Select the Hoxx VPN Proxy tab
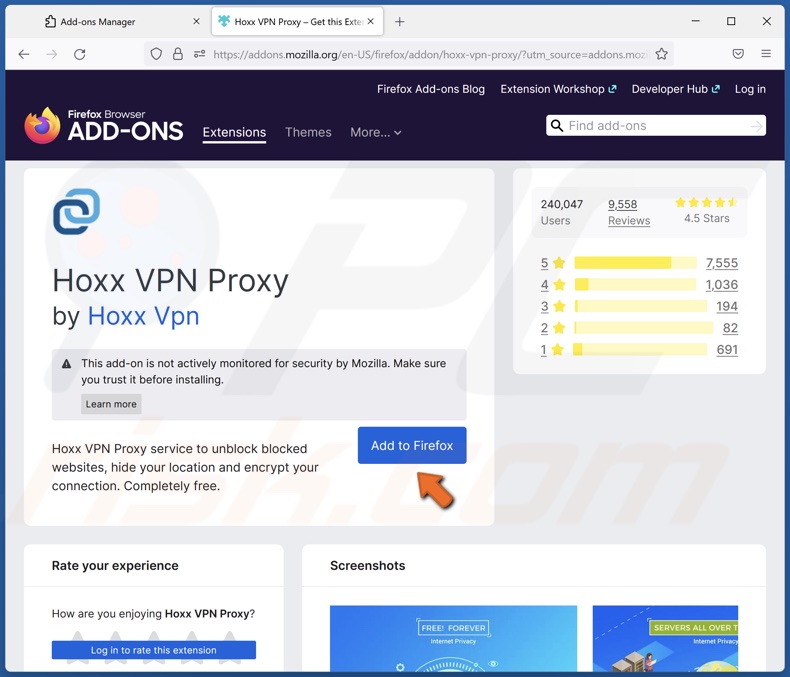The image size is (790, 677). point(297,22)
